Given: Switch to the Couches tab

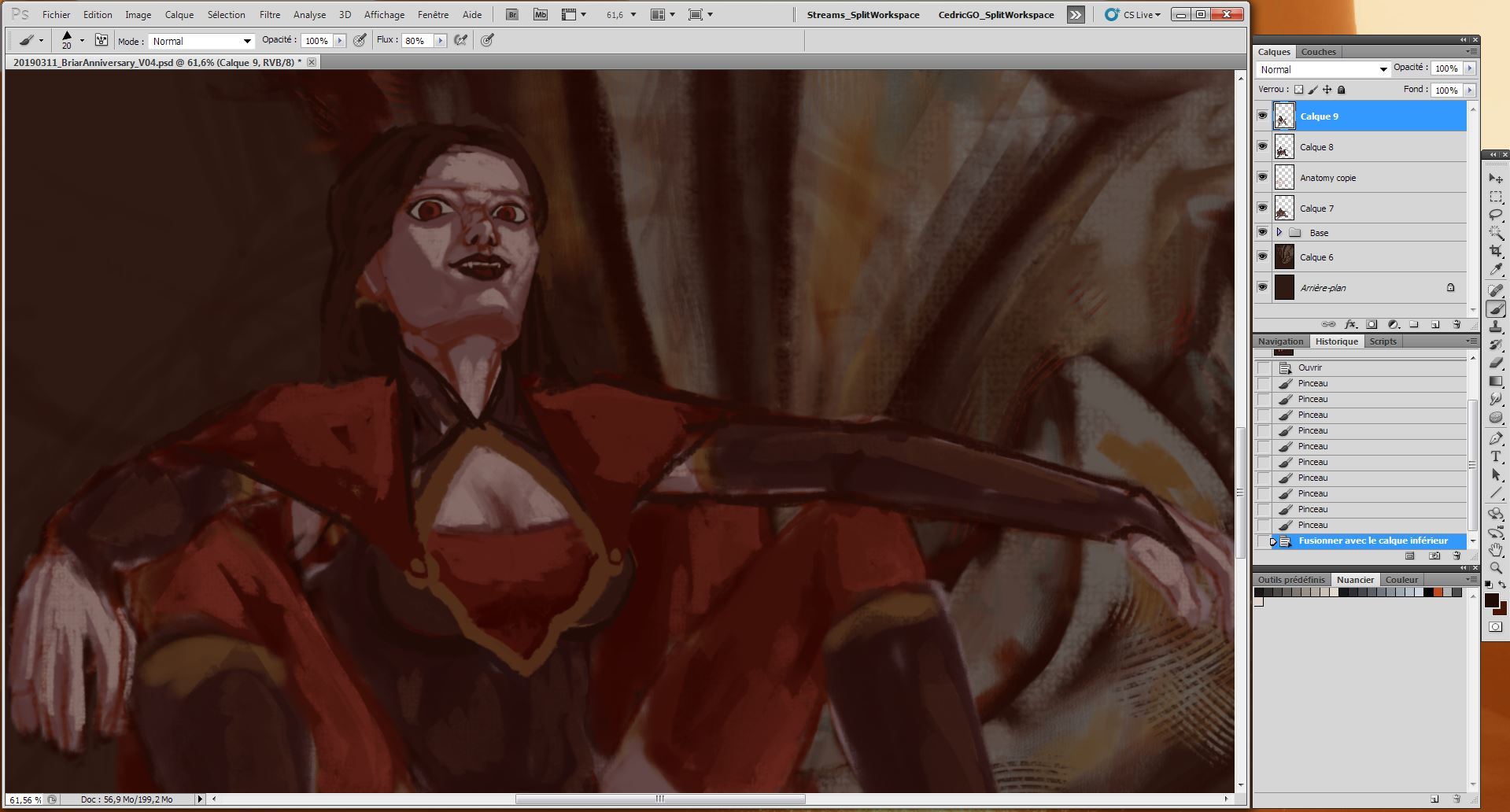Looking at the screenshot, I should tap(1318, 52).
